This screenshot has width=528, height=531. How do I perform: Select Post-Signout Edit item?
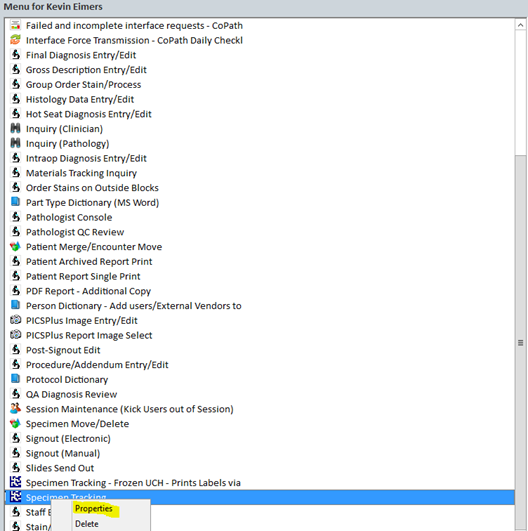(63, 350)
